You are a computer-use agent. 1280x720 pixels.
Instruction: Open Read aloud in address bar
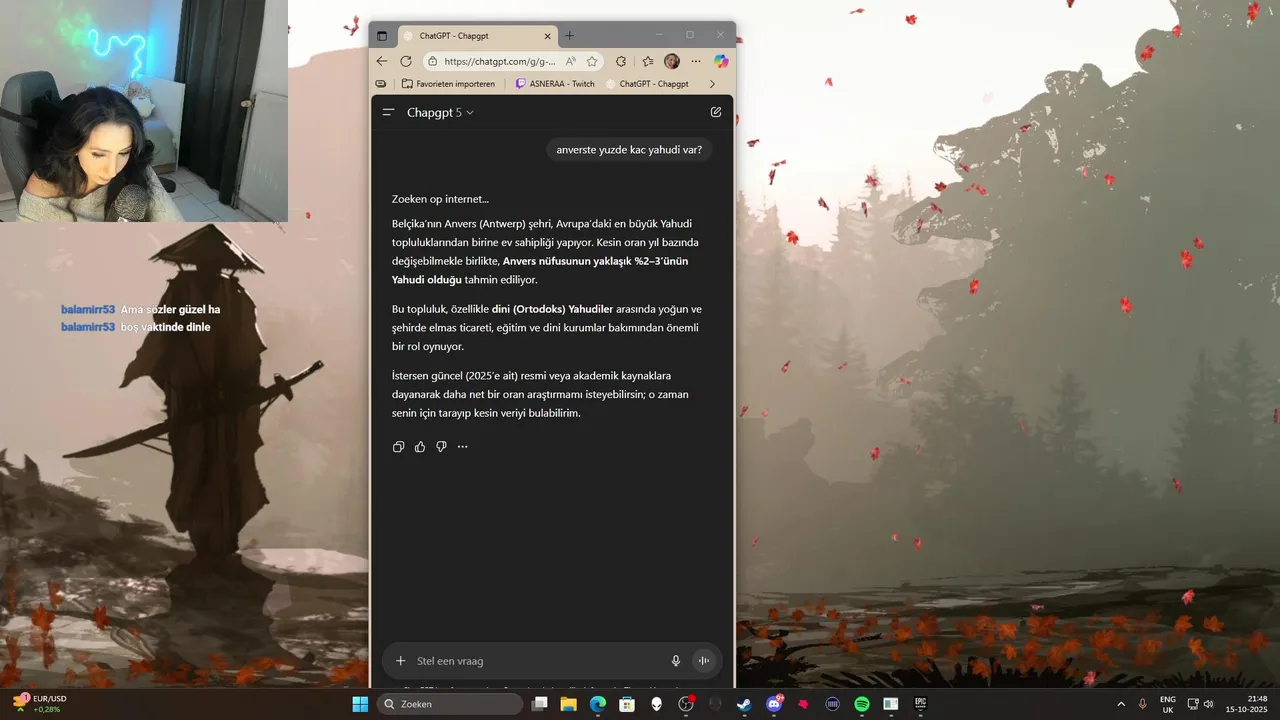click(570, 61)
